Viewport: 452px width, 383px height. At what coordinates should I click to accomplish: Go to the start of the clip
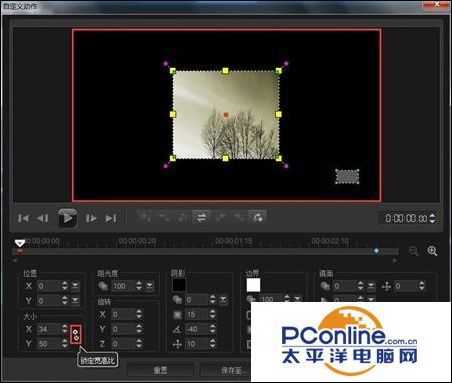(x=23, y=218)
